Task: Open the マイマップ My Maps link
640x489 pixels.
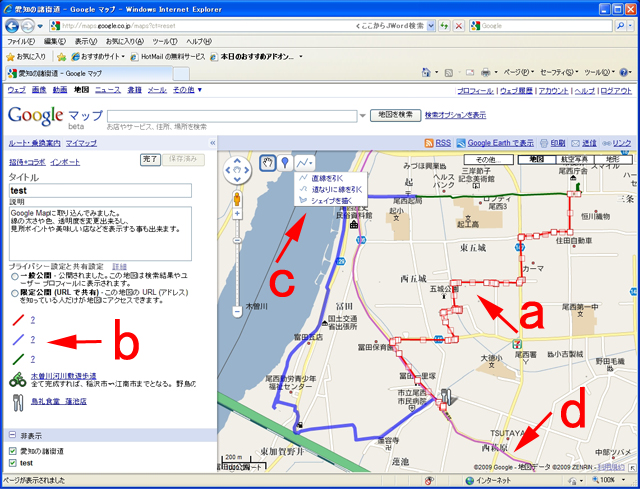Action: [x=82, y=143]
